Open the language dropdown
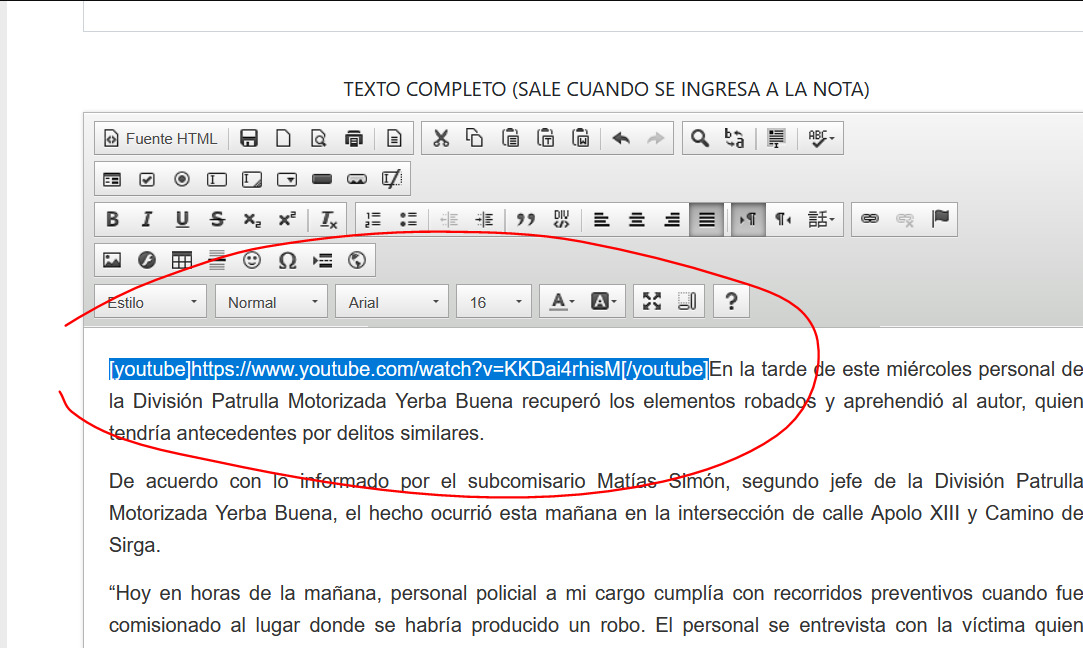Image resolution: width=1083 pixels, height=648 pixels. coord(821,220)
